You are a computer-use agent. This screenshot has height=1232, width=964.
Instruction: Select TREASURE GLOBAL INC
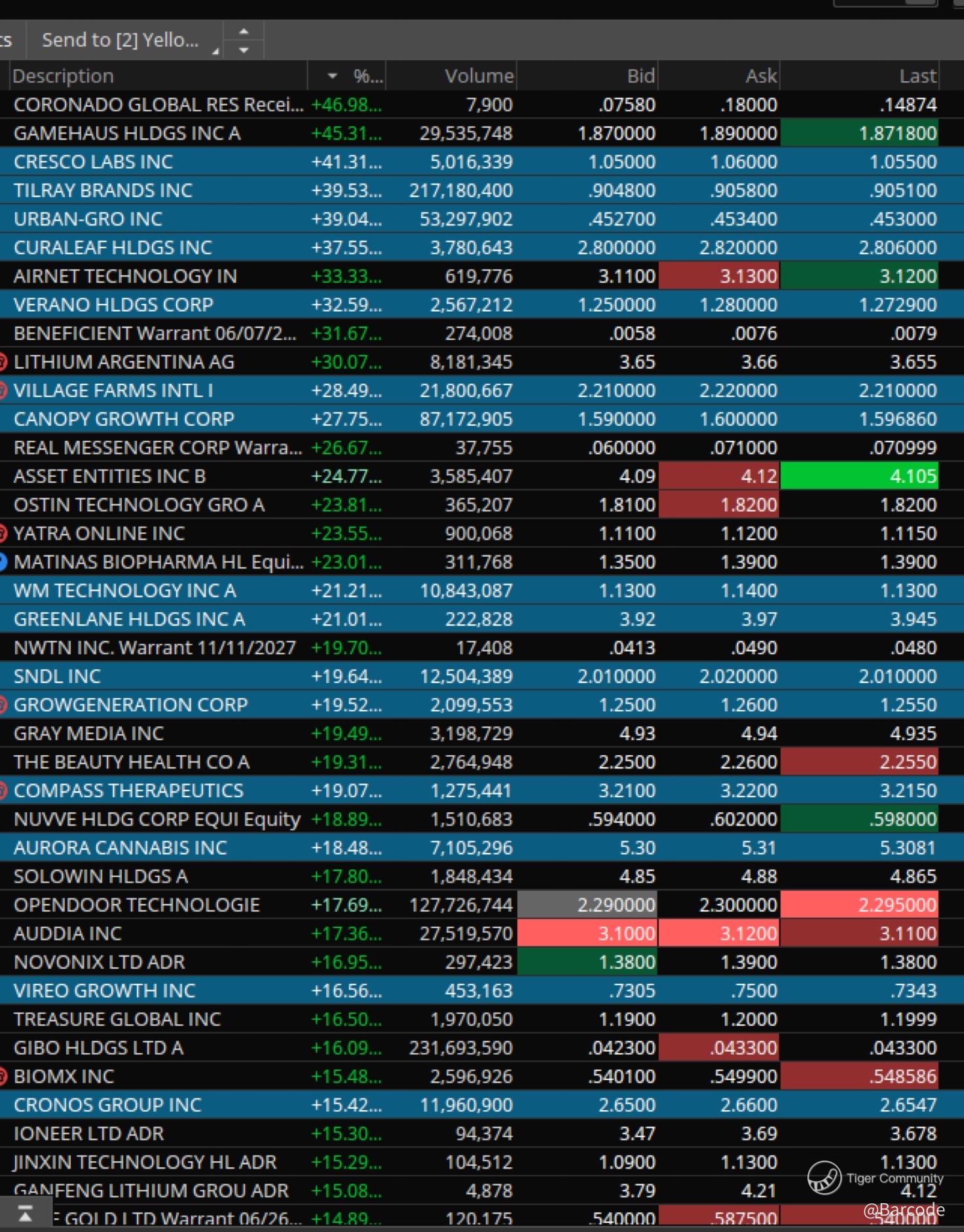point(117,1020)
